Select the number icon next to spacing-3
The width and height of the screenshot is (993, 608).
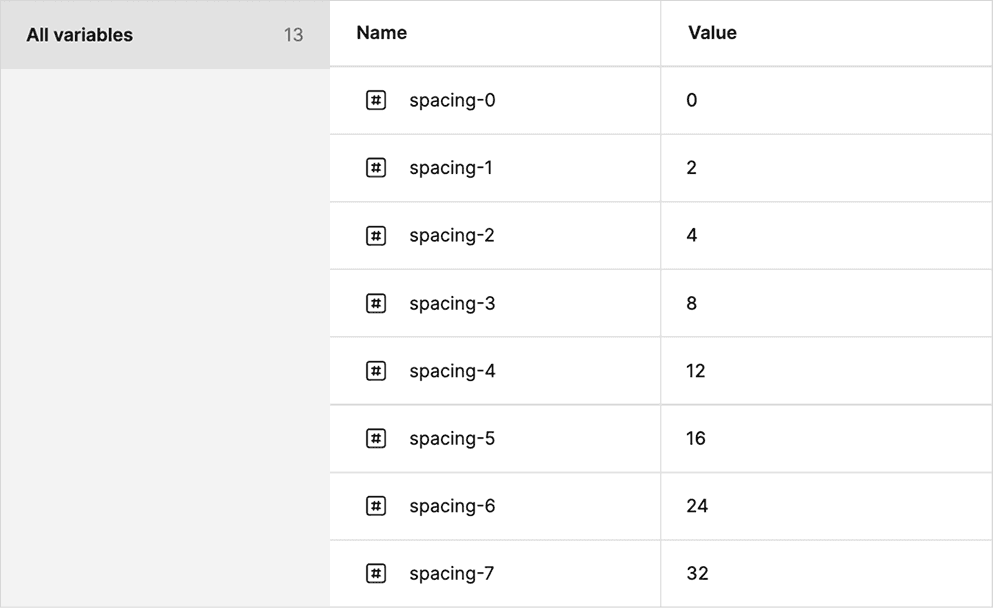376,303
